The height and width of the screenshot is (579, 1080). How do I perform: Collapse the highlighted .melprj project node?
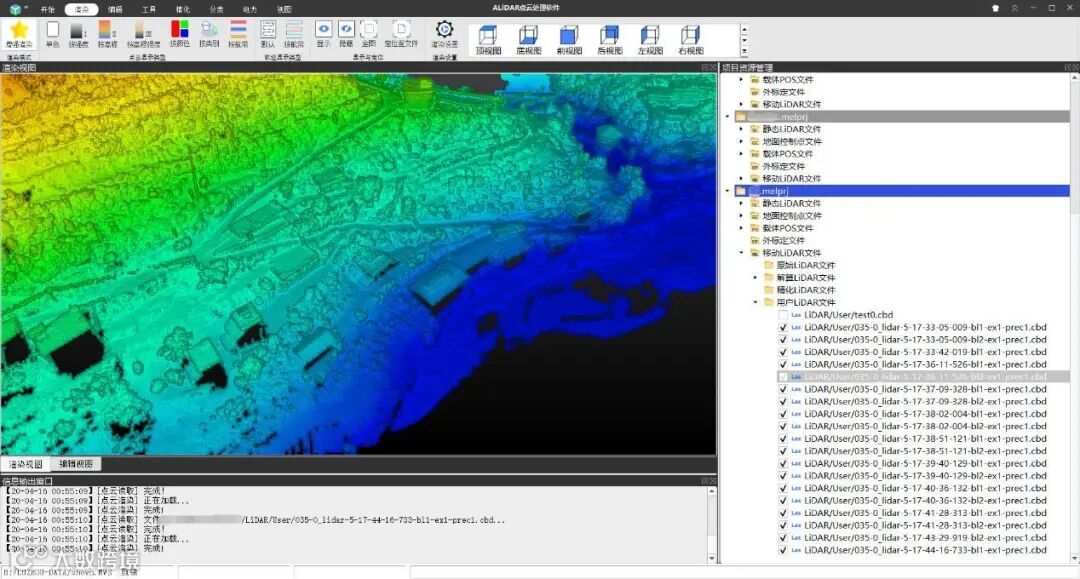click(x=729, y=191)
